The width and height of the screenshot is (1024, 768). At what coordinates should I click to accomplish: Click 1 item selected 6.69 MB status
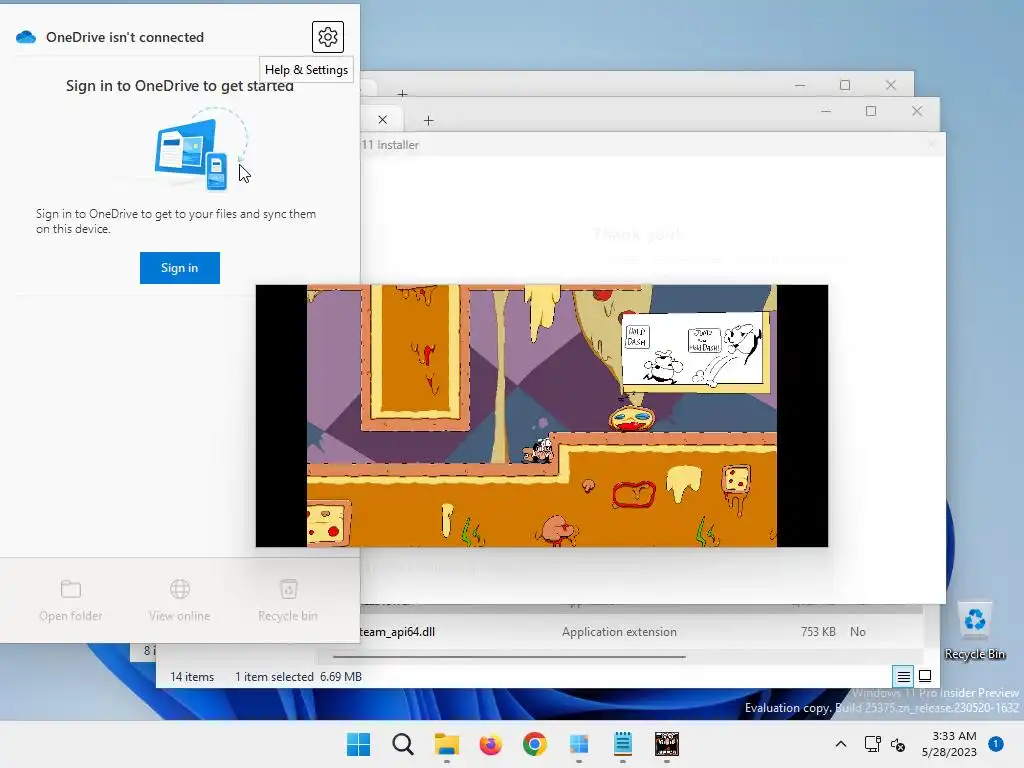[x=298, y=677]
